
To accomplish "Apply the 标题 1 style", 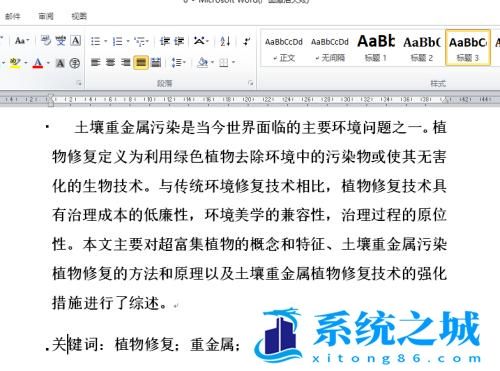I will (376, 48).
